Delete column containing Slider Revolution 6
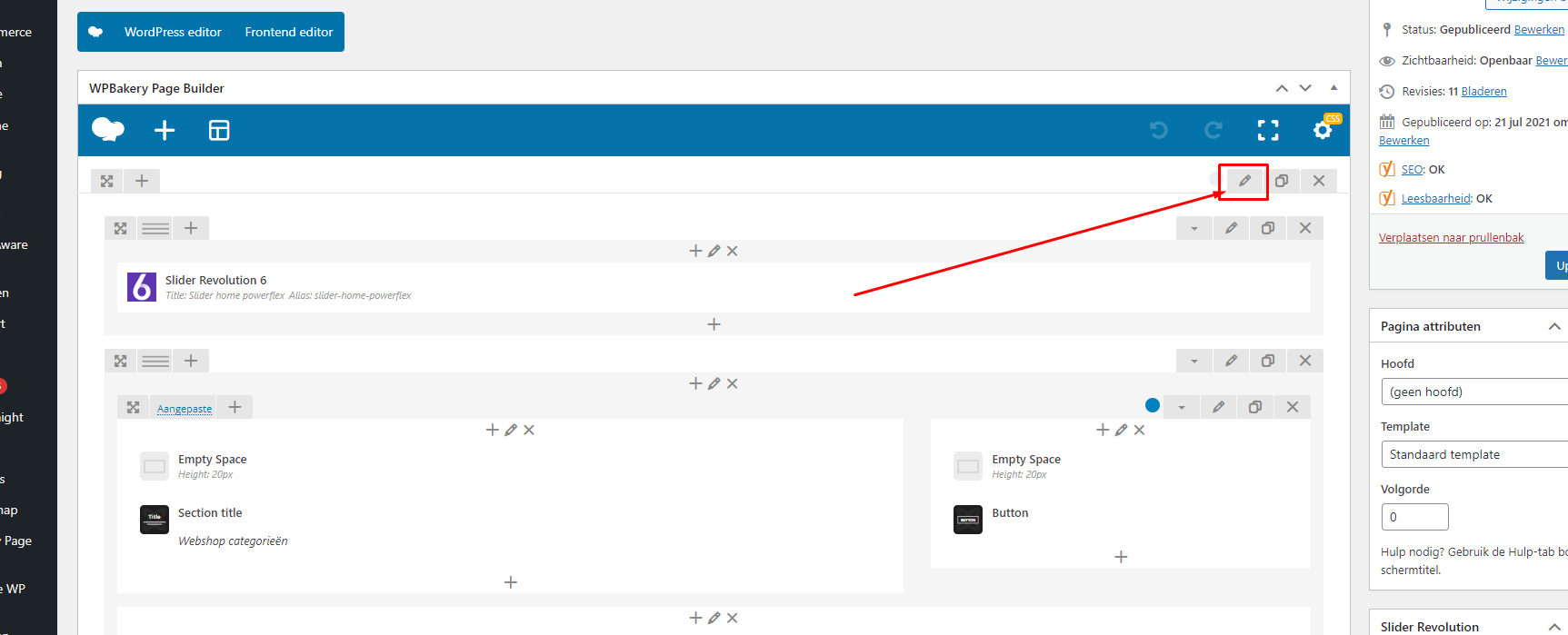1568x635 pixels. click(733, 251)
